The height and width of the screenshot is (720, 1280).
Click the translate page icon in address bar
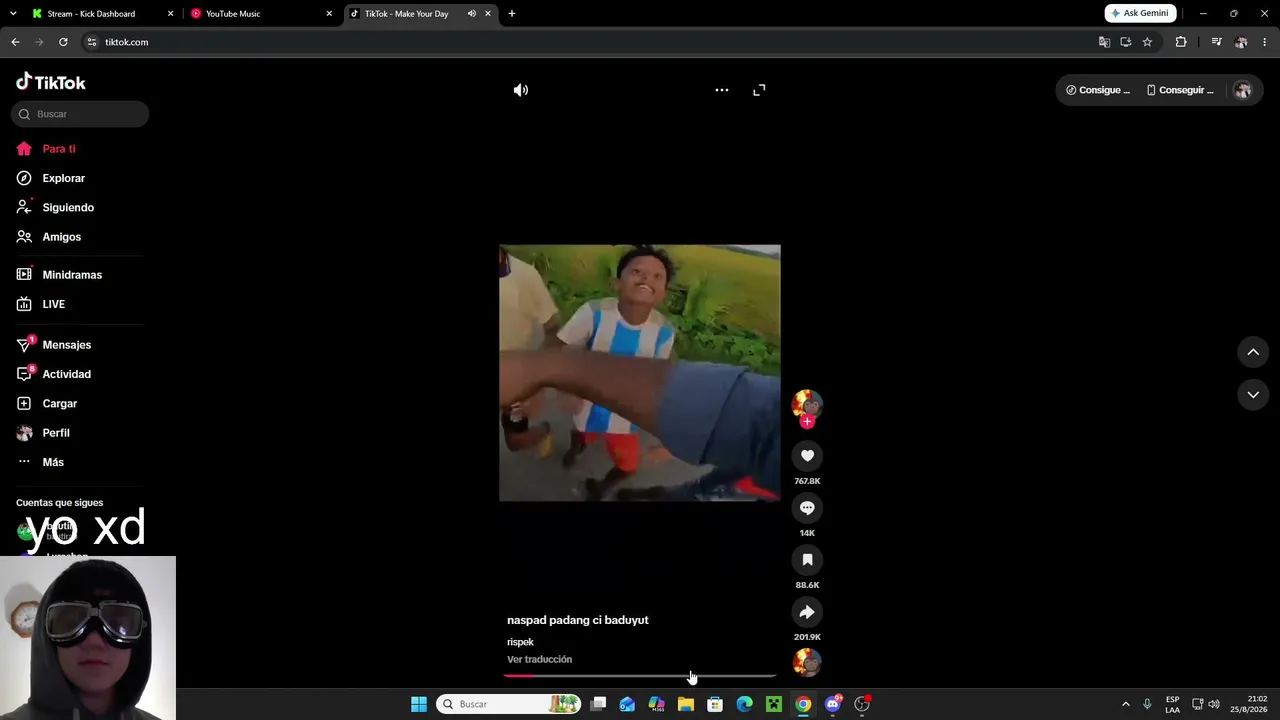pos(1104,42)
